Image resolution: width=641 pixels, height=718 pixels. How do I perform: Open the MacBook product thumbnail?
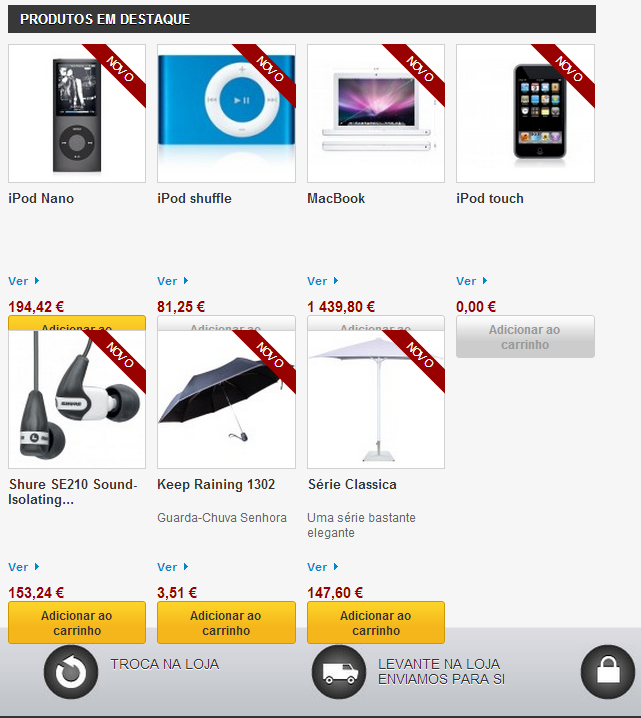coord(376,113)
